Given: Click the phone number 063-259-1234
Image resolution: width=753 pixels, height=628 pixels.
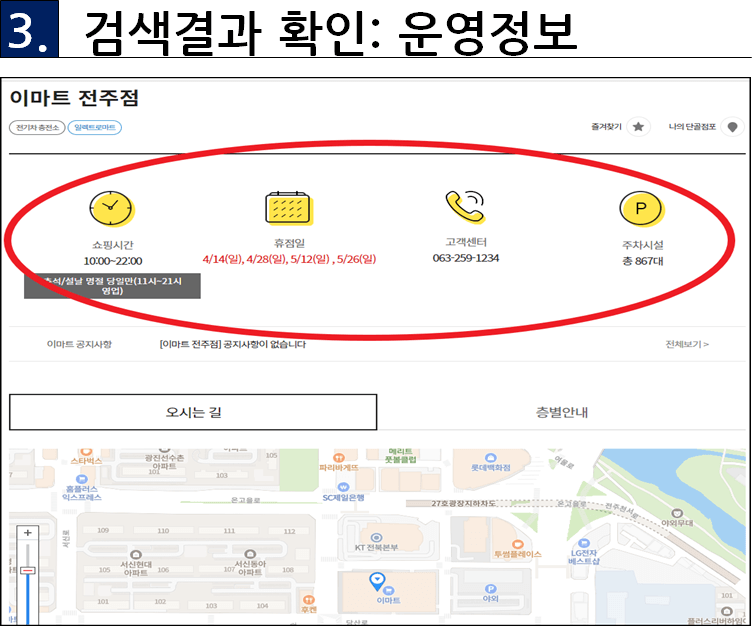Looking at the screenshot, I should (x=465, y=258).
